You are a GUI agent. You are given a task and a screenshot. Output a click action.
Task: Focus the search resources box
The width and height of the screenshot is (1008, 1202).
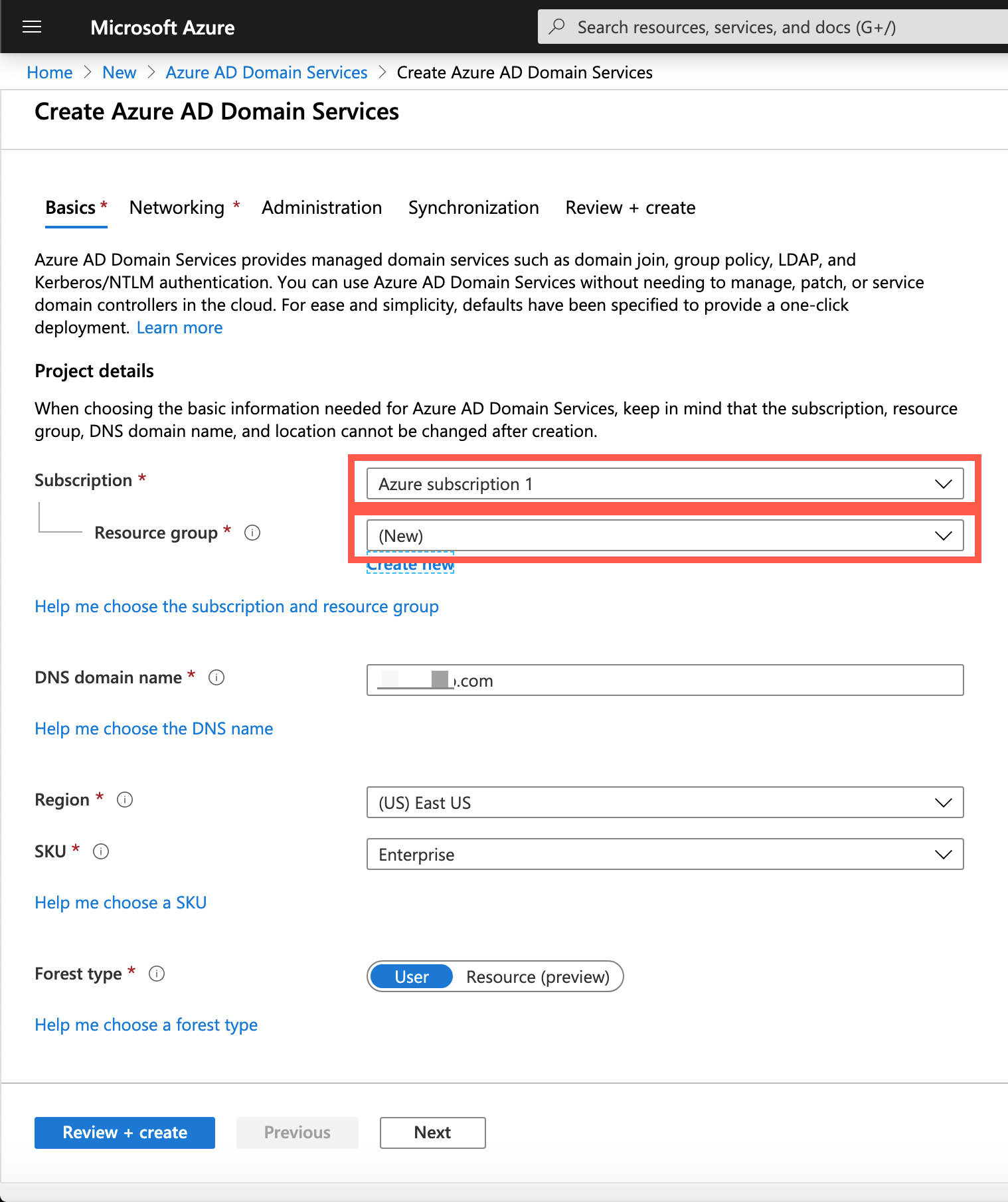(773, 27)
